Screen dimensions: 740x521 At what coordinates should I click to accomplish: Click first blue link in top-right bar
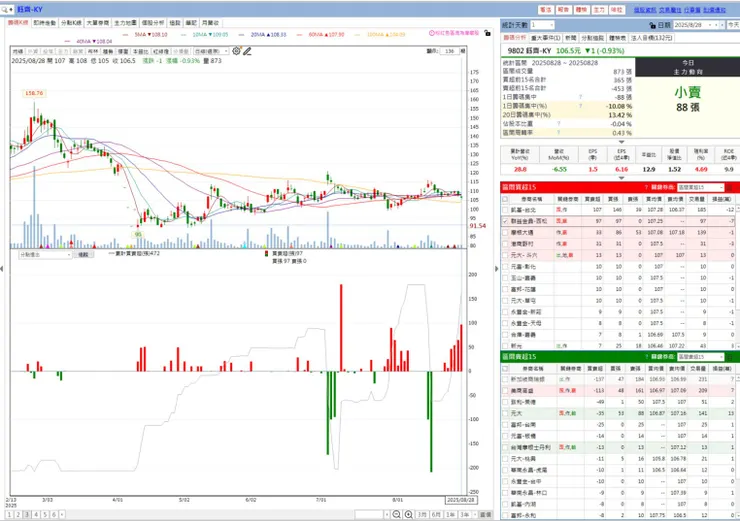(645, 9)
